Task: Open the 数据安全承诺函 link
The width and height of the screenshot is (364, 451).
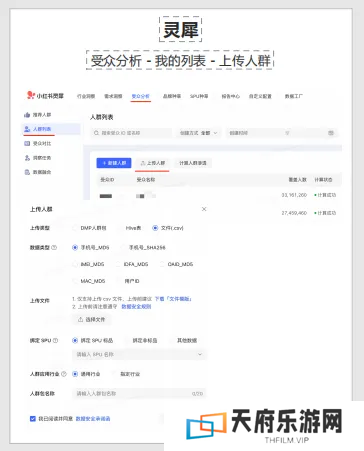Action: (93, 419)
